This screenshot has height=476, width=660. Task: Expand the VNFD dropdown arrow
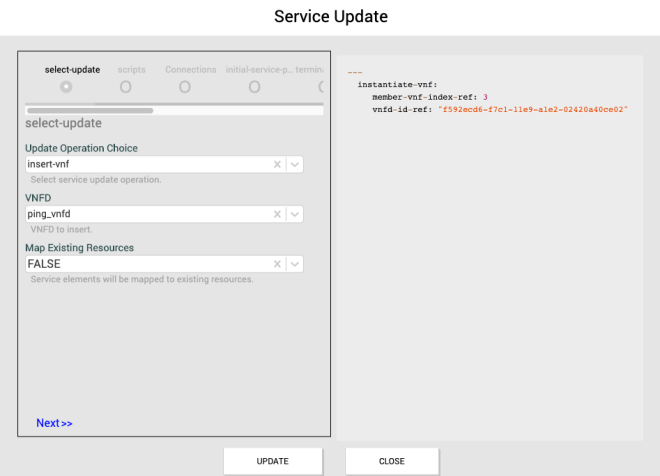pyautogui.click(x=295, y=214)
